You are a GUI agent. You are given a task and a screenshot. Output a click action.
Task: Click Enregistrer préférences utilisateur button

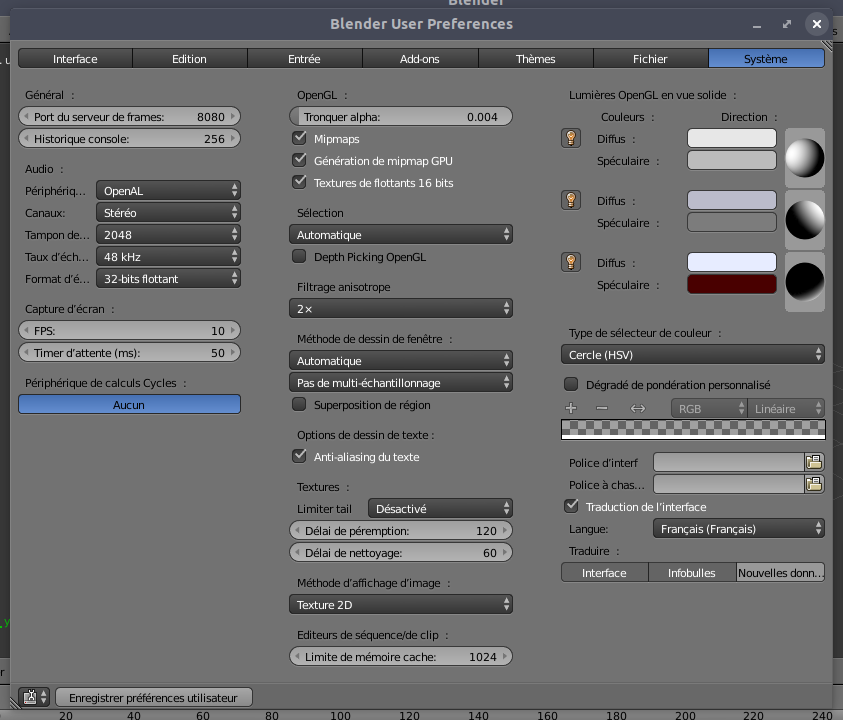(x=154, y=697)
